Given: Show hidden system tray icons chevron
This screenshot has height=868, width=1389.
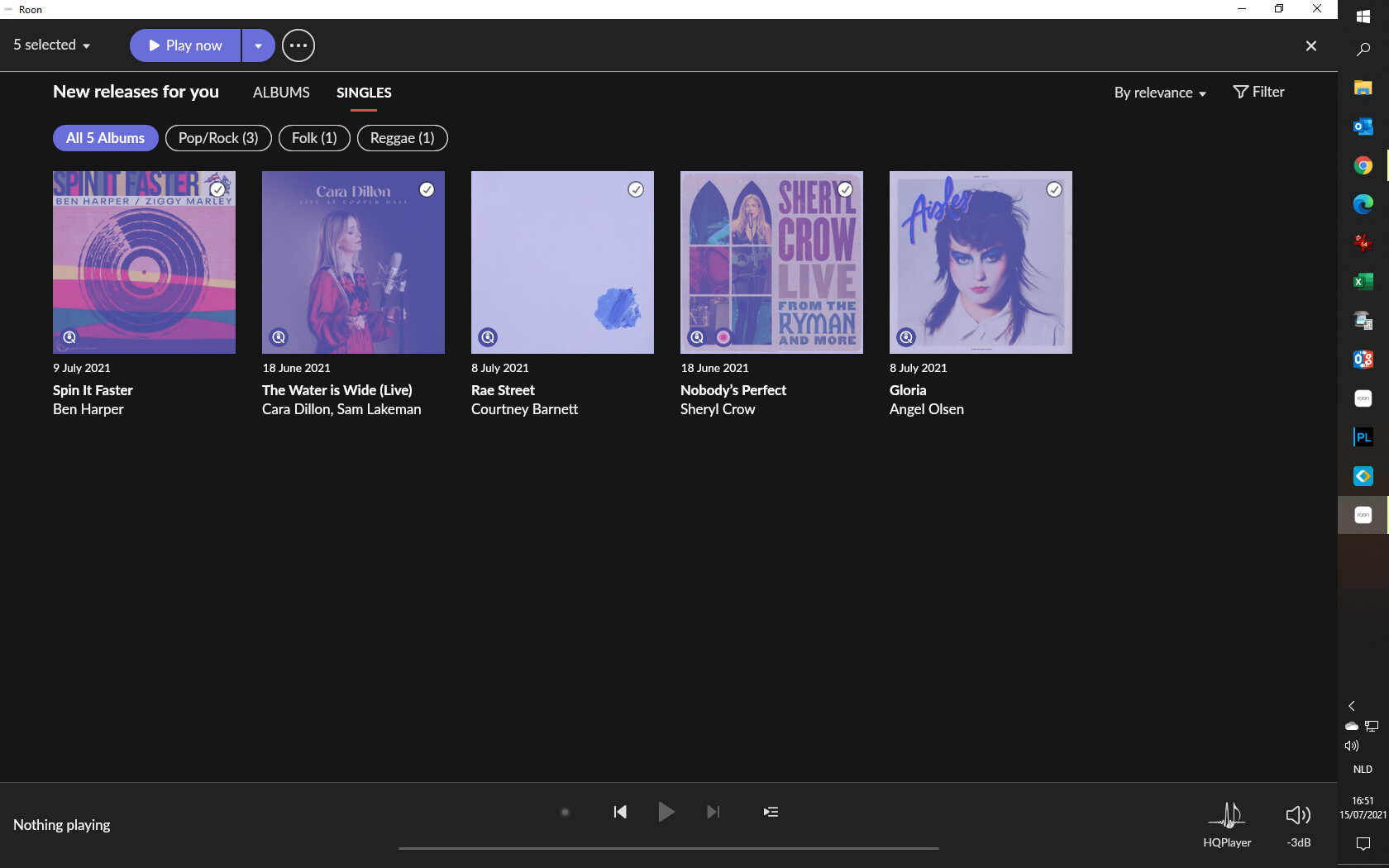Looking at the screenshot, I should [x=1352, y=706].
